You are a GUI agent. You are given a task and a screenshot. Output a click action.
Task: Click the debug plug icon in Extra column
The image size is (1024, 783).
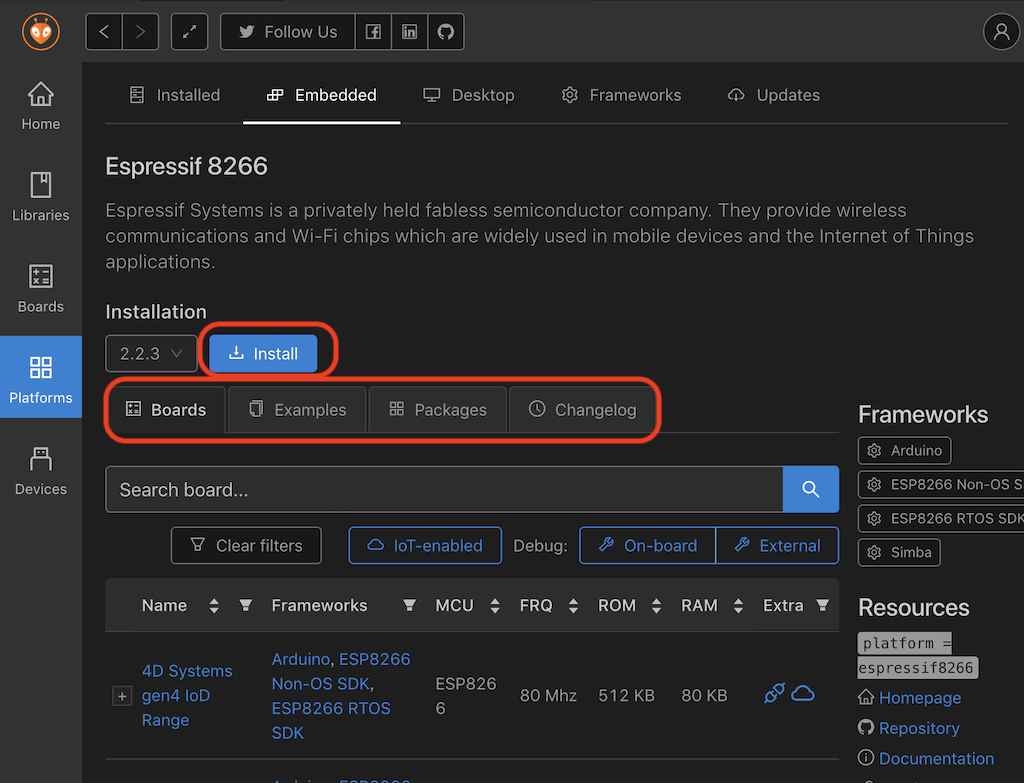774,693
